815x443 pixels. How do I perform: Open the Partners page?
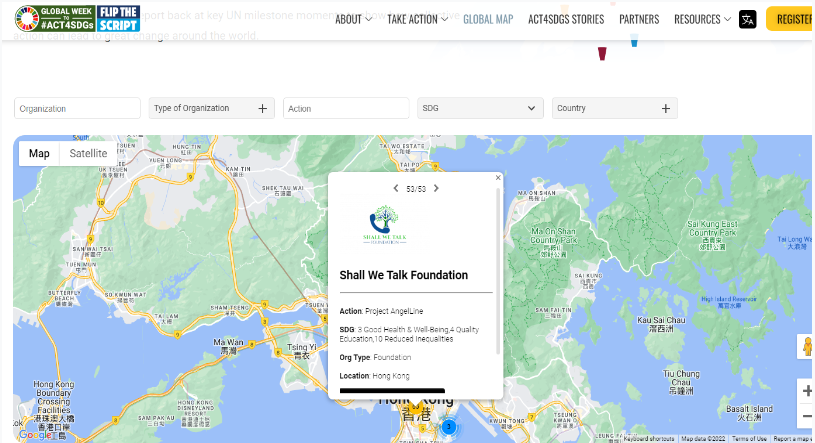[x=639, y=20]
